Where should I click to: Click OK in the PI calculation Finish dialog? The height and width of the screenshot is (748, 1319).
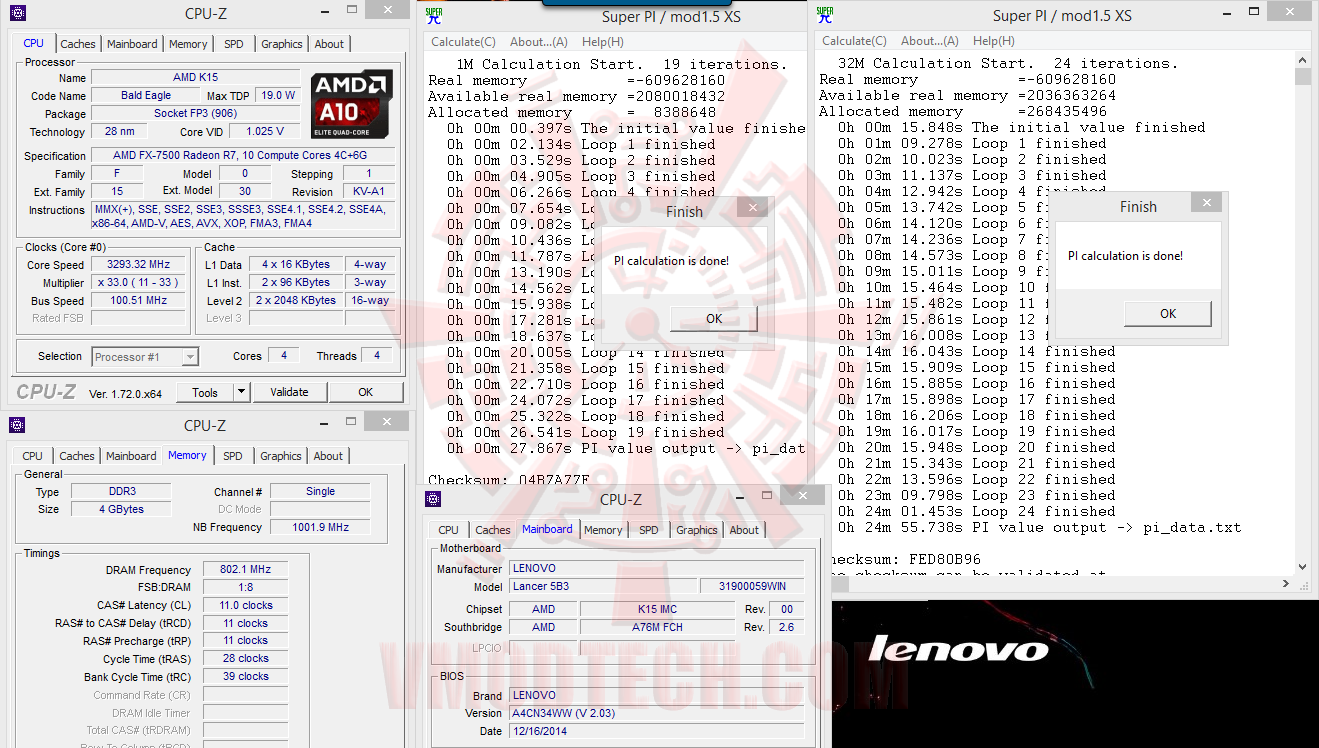pos(713,318)
